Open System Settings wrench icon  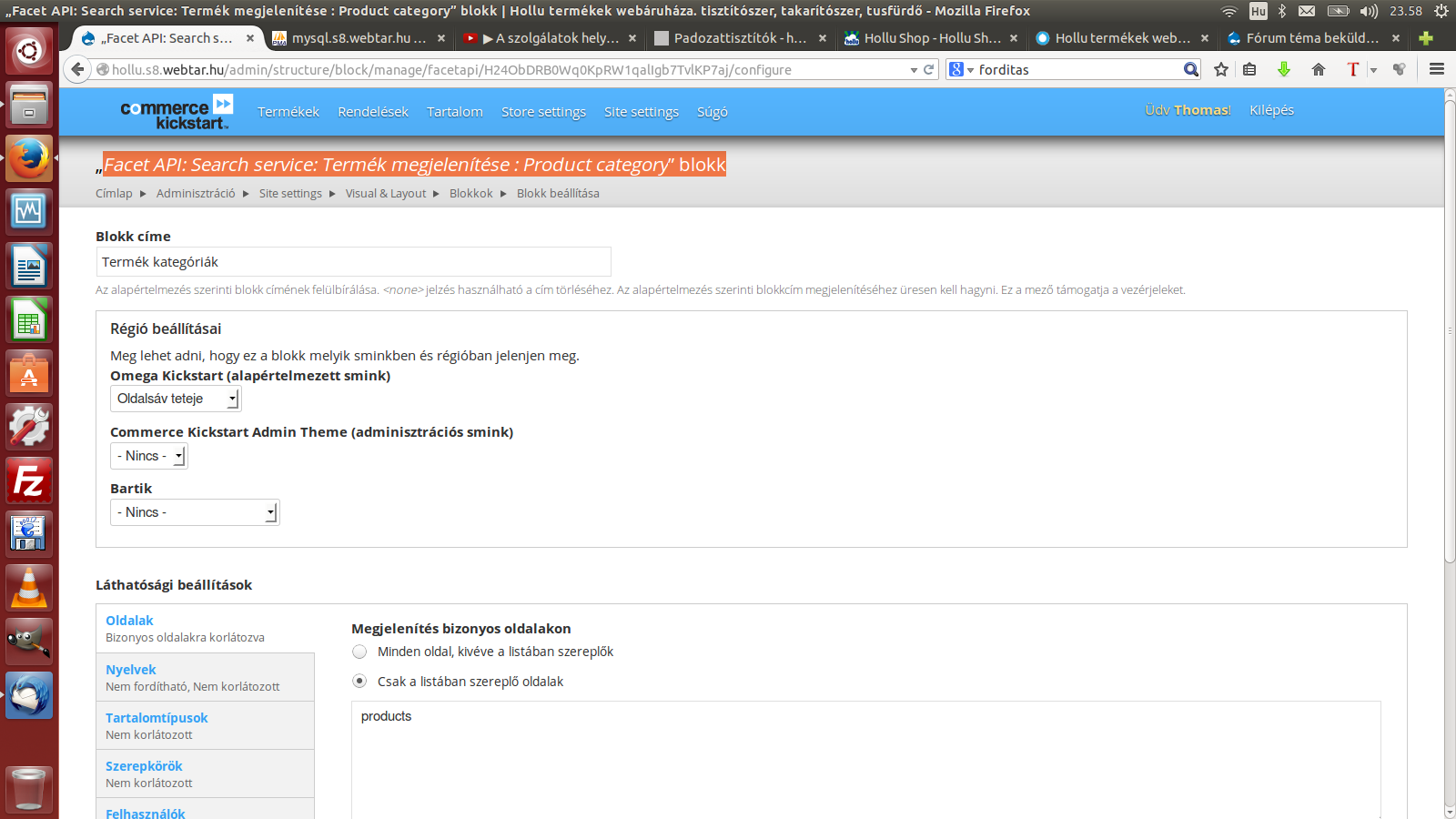click(29, 427)
